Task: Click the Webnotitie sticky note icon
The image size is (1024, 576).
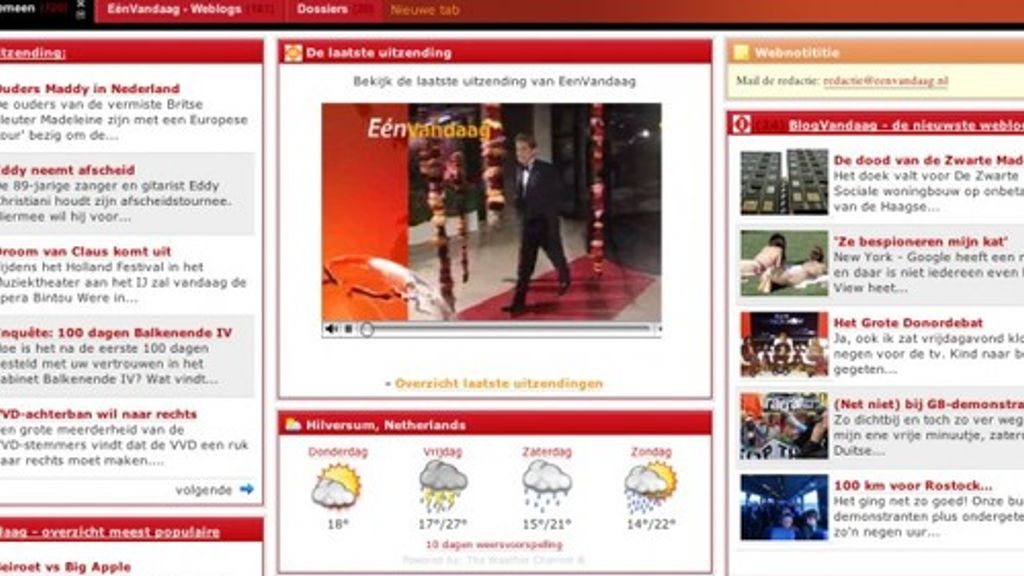Action: click(740, 53)
